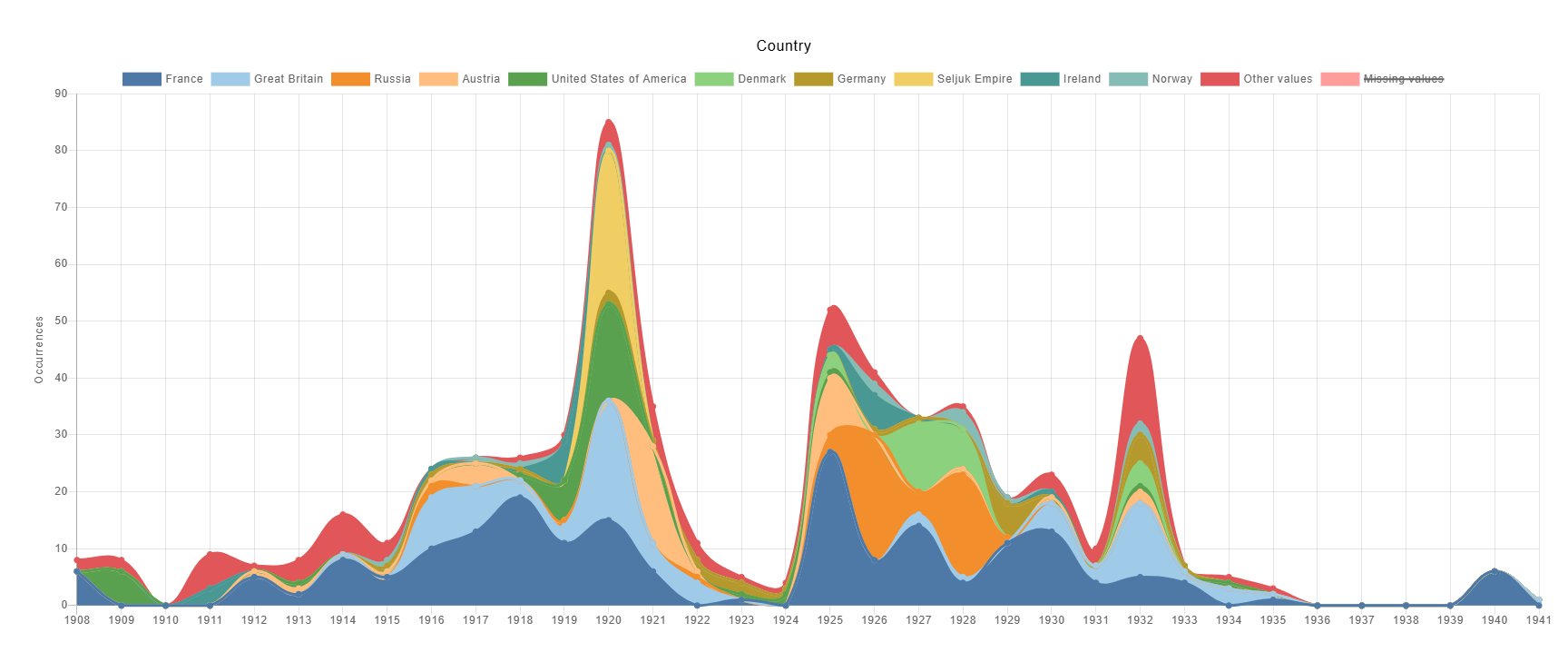
Task: Toggle Norway legend entry
Action: tap(1171, 79)
